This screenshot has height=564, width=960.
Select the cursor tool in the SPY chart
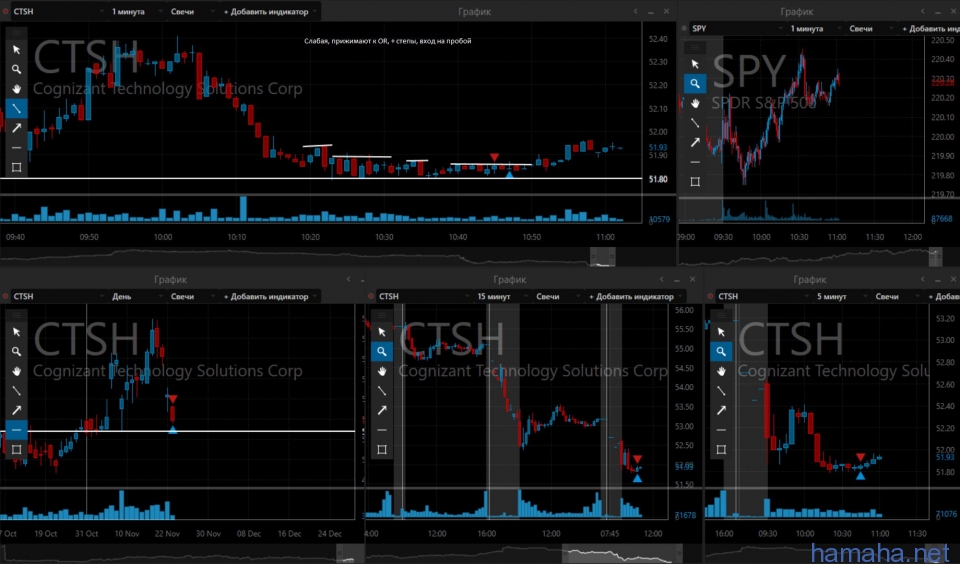point(695,64)
